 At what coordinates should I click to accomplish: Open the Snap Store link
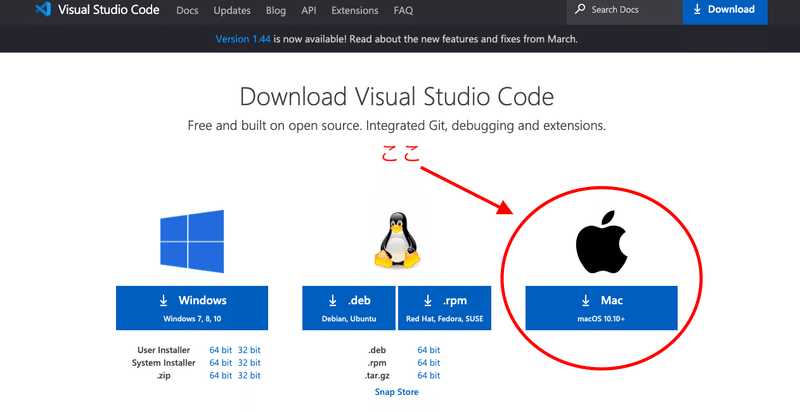[x=396, y=392]
